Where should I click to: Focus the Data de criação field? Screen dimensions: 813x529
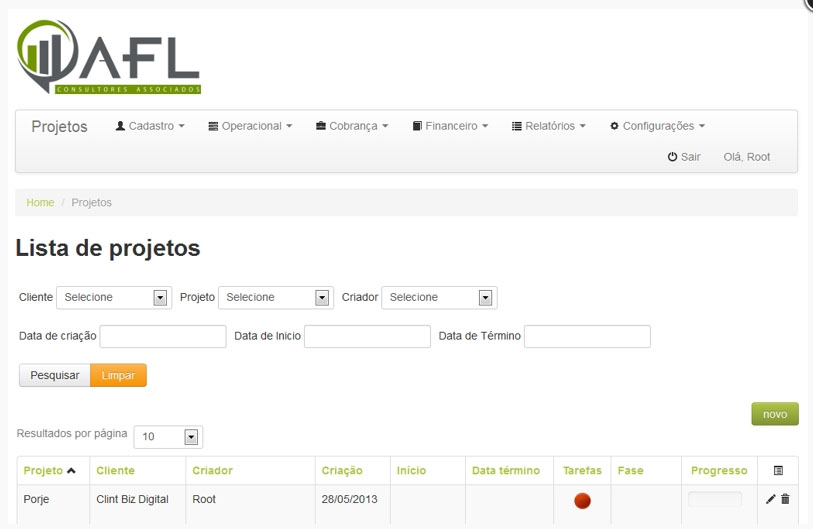coord(163,336)
